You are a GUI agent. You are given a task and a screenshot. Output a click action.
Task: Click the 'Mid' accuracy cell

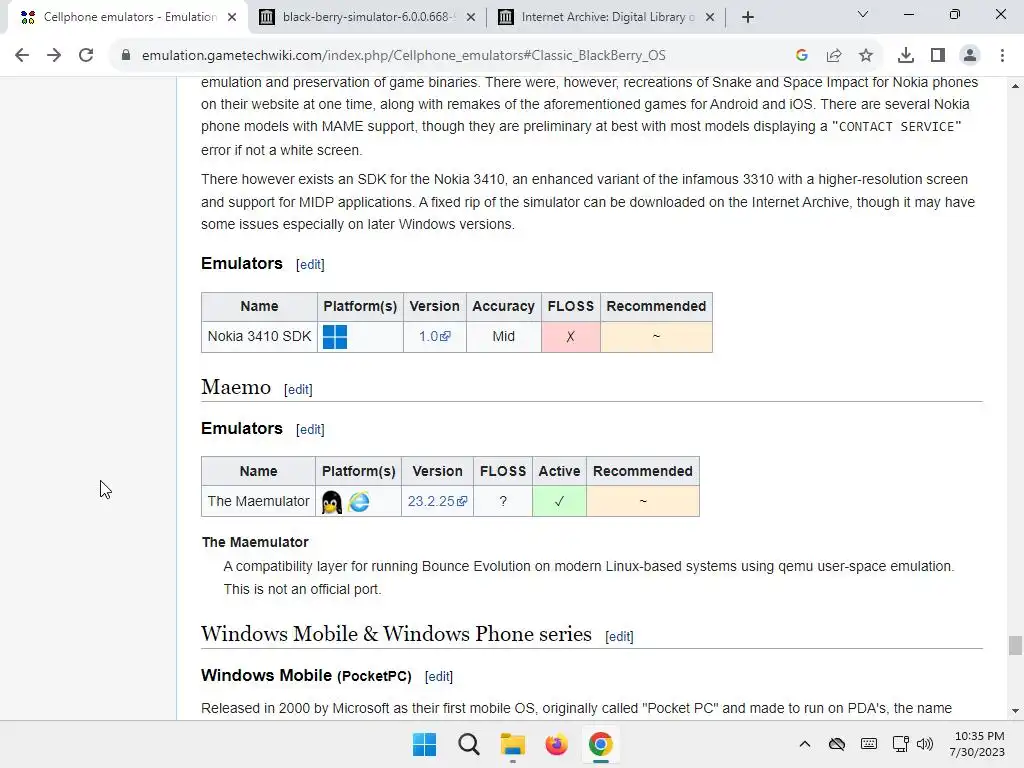pyautogui.click(x=504, y=336)
